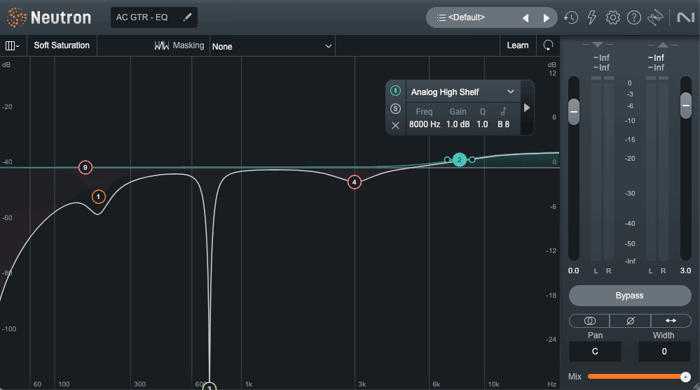
Task: Open the preset list icon next to Default
Action: [x=441, y=17]
